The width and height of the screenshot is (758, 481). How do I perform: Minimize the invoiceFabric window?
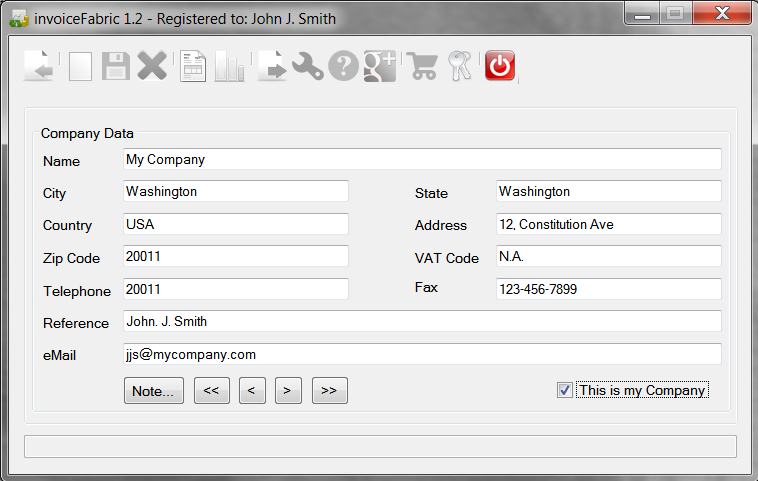[641, 15]
